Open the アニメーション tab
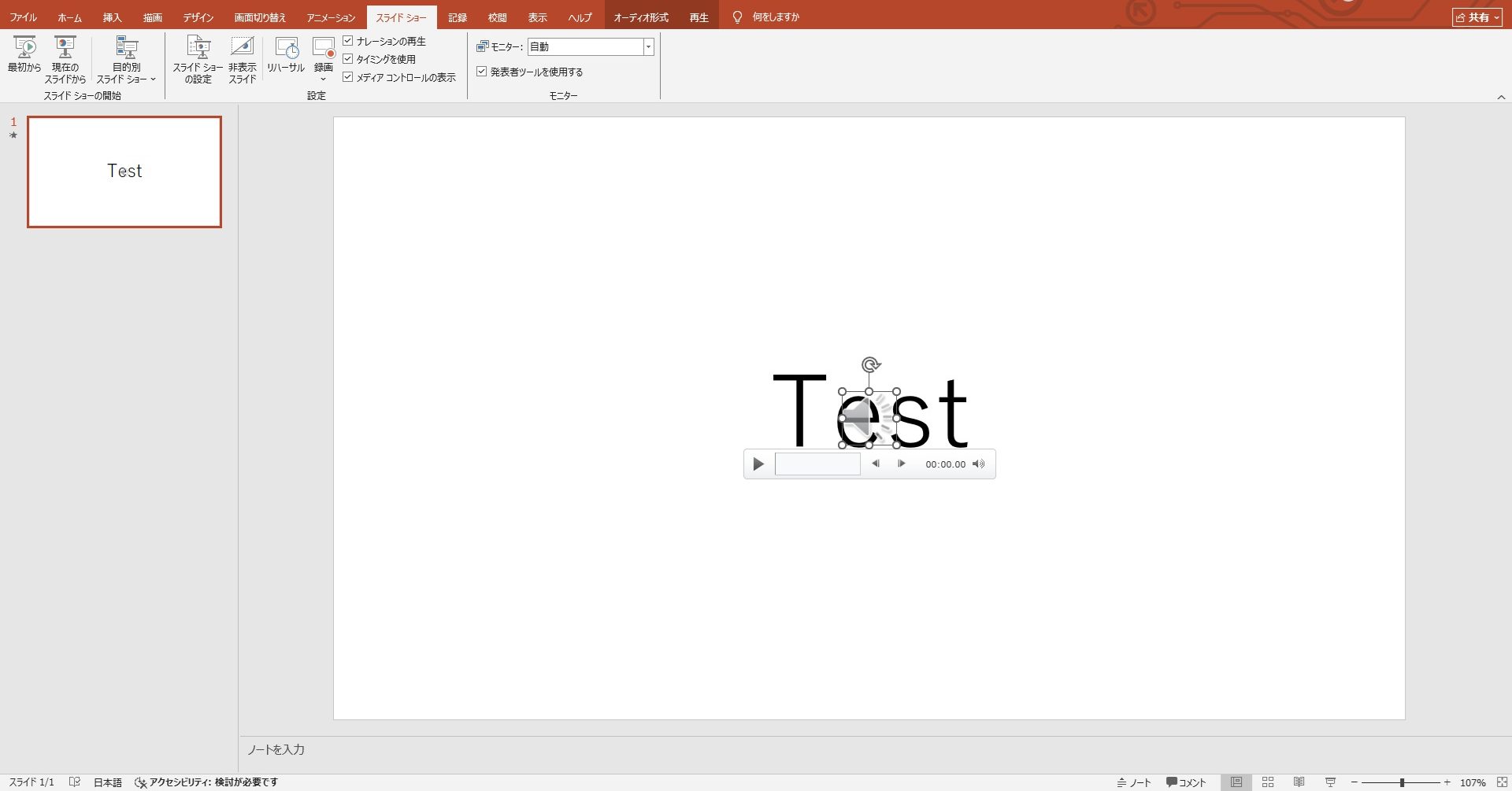The image size is (1512, 791). 331,17
